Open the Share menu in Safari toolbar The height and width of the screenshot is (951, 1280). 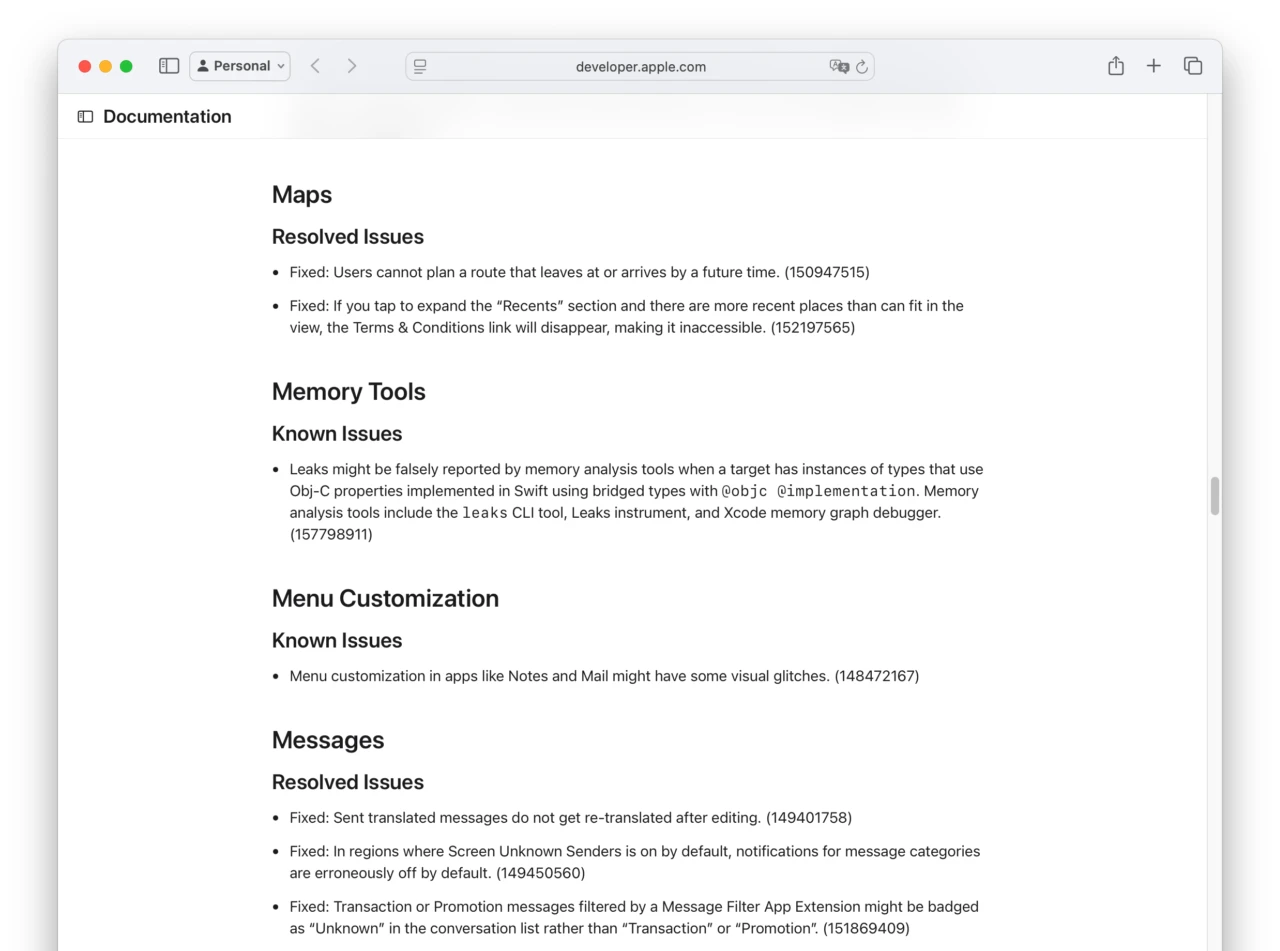1115,66
